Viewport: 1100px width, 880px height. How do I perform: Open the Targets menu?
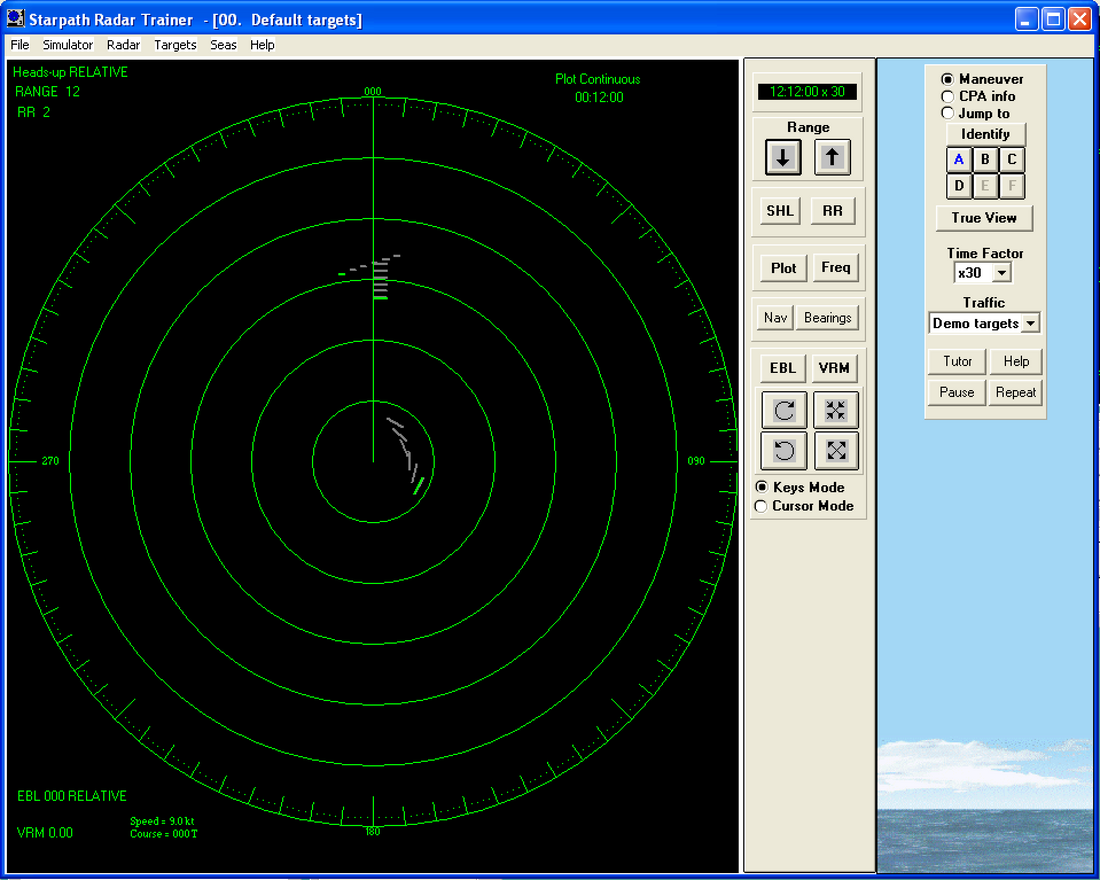tap(175, 44)
